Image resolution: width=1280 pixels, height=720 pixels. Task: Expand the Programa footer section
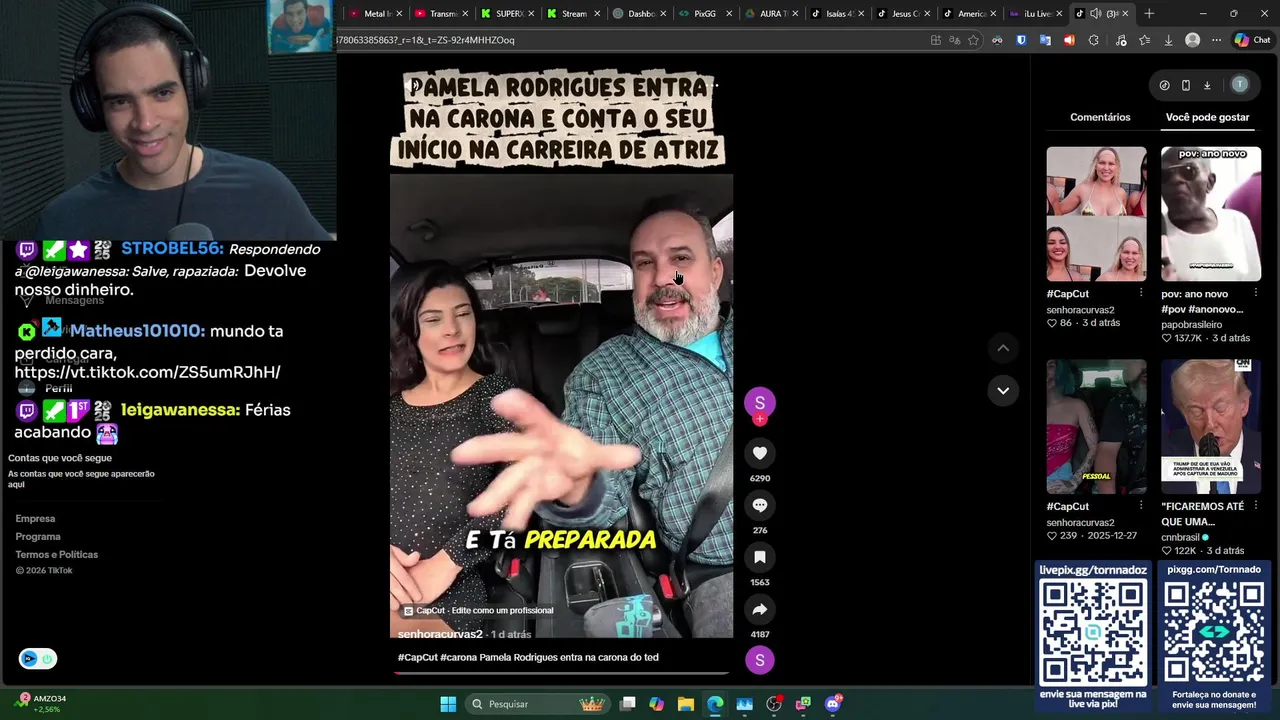pyautogui.click(x=38, y=536)
